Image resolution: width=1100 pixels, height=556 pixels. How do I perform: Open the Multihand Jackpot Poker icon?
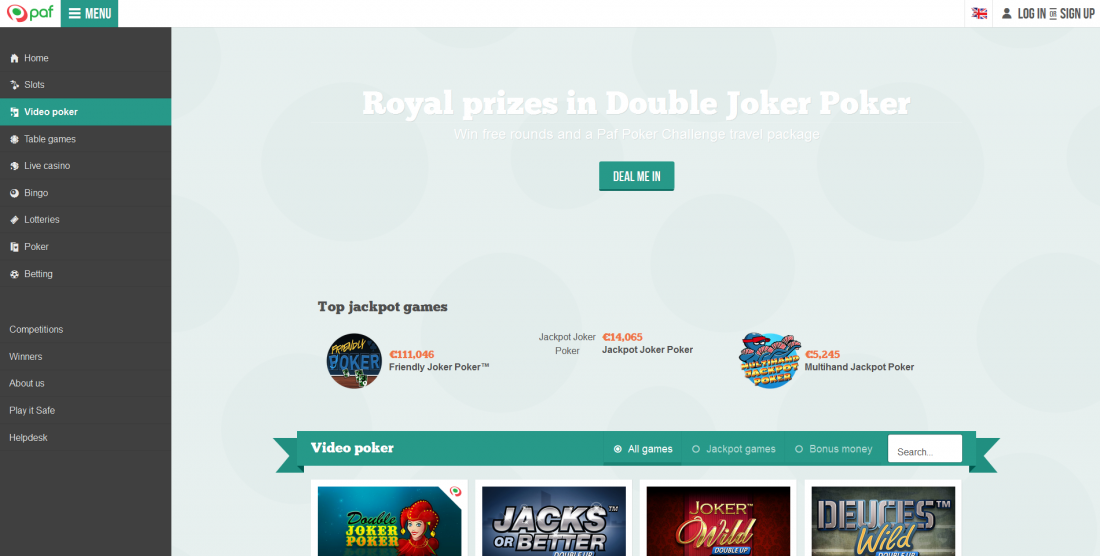click(769, 360)
